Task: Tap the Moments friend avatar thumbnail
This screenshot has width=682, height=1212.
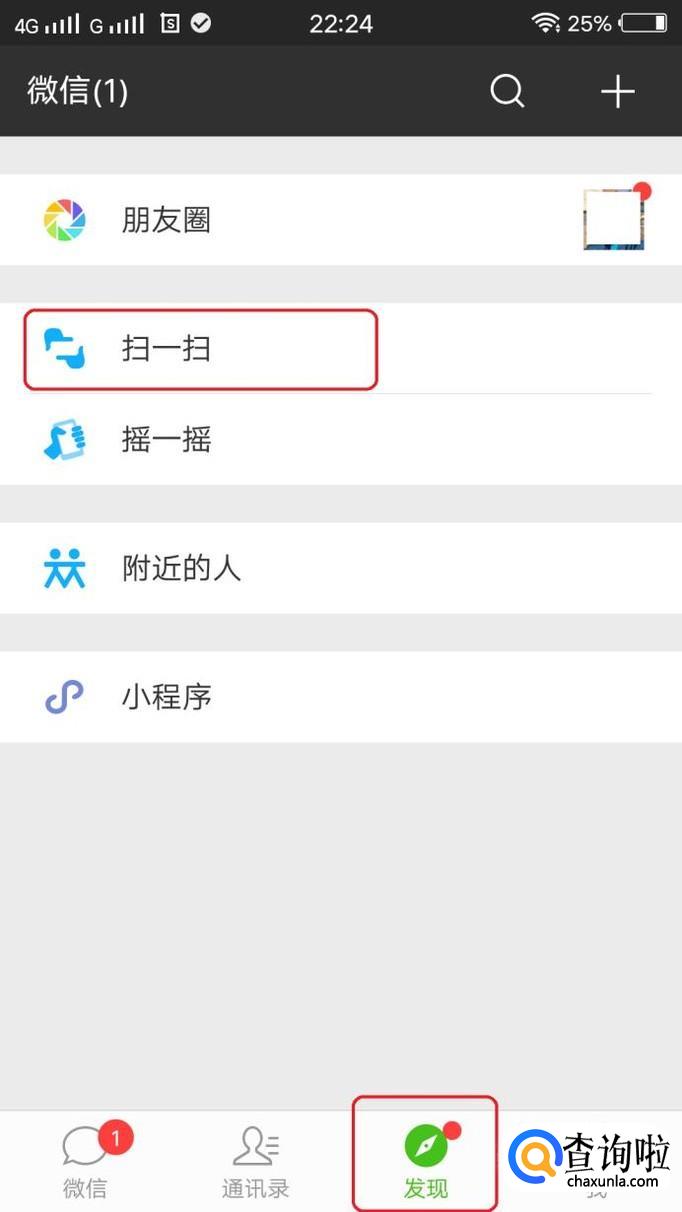Action: coord(613,218)
